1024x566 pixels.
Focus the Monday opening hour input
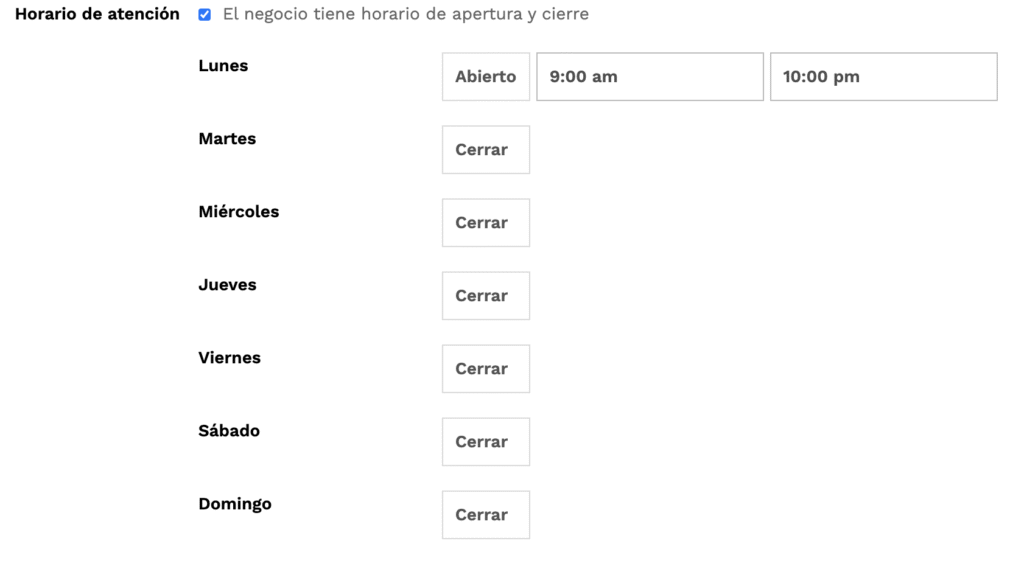tap(650, 77)
